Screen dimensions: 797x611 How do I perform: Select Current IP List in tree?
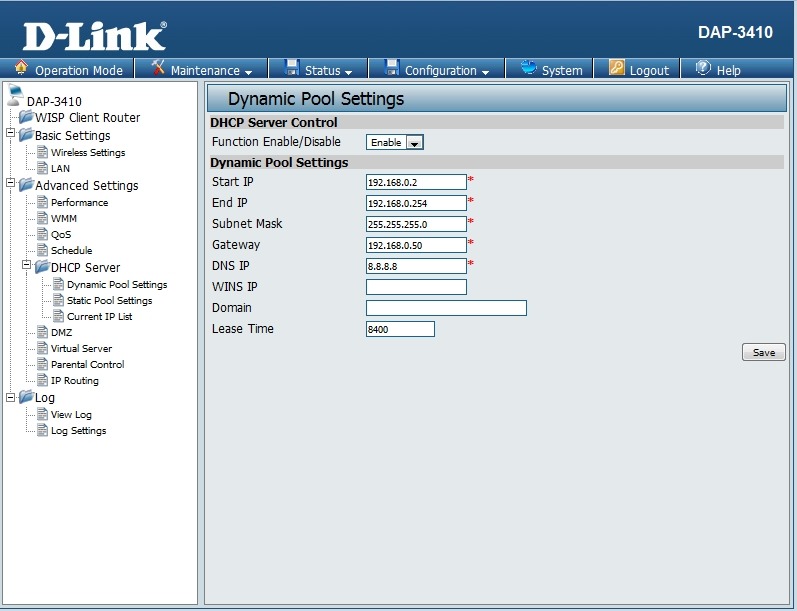point(99,317)
